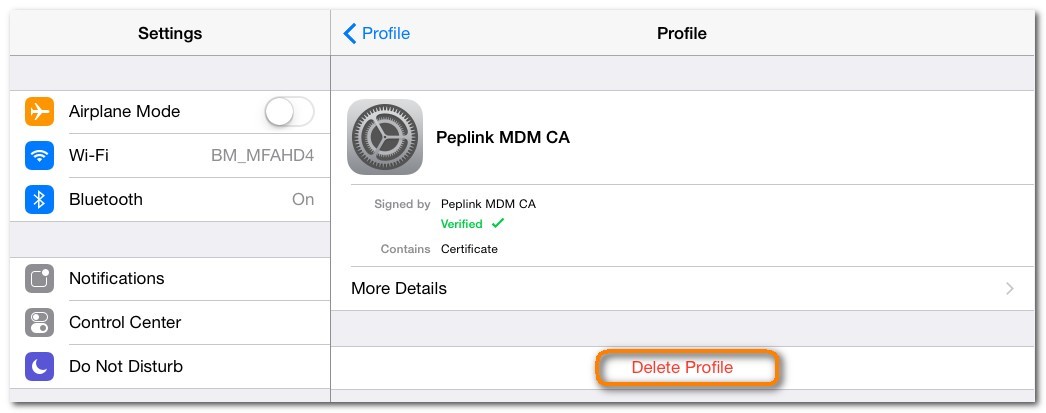1046x413 pixels.
Task: Go back via the Profile link
Action: click(385, 33)
